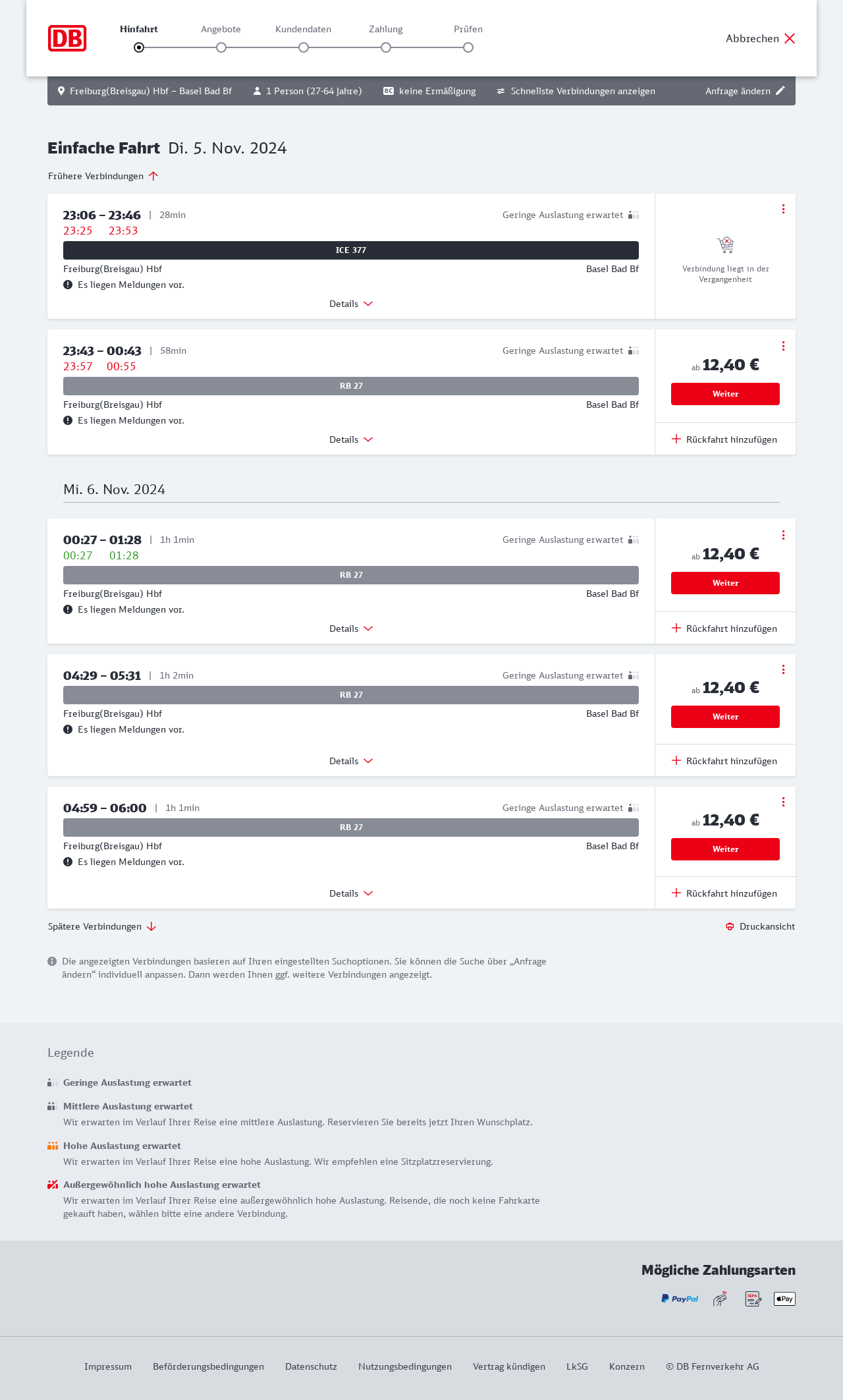The width and height of the screenshot is (843, 1400).
Task: Open three-dot menu for 04:59 connection
Action: coord(783,802)
